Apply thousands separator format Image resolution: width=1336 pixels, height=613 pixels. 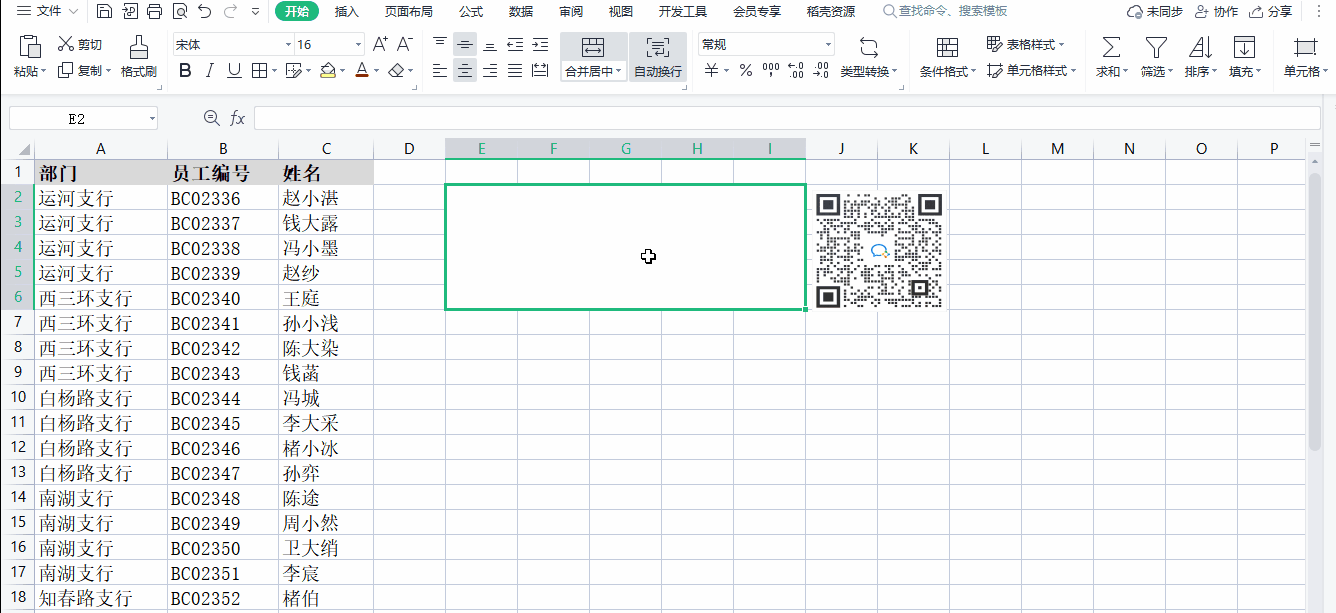tap(770, 70)
